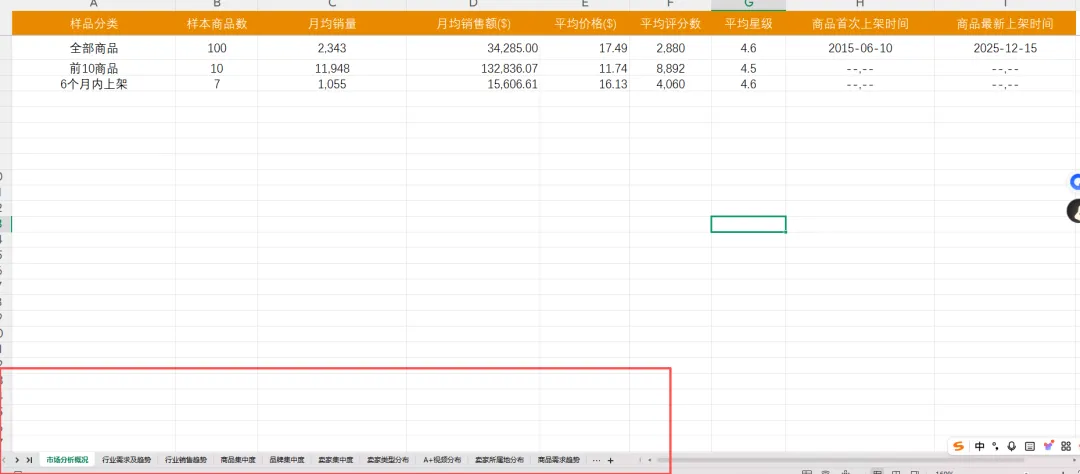Switch to 行业需求及趋势 sheet tab
The height and width of the screenshot is (474, 1080).
(126, 460)
